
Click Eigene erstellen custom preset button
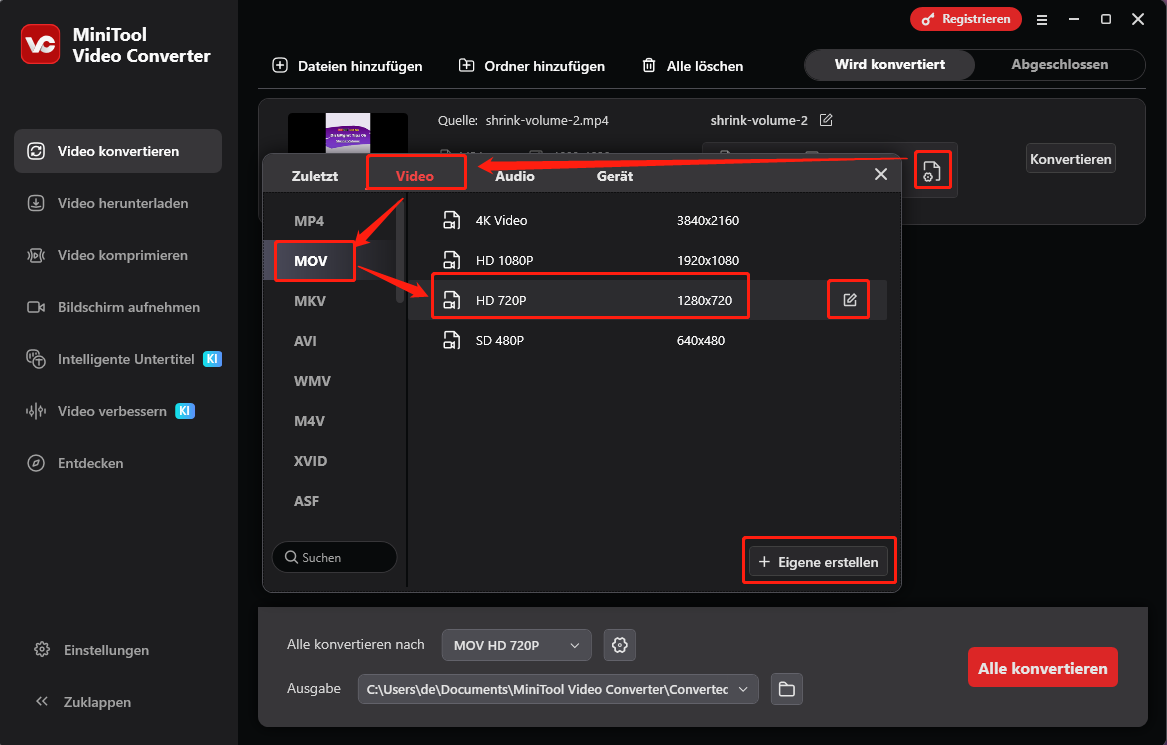coord(819,562)
